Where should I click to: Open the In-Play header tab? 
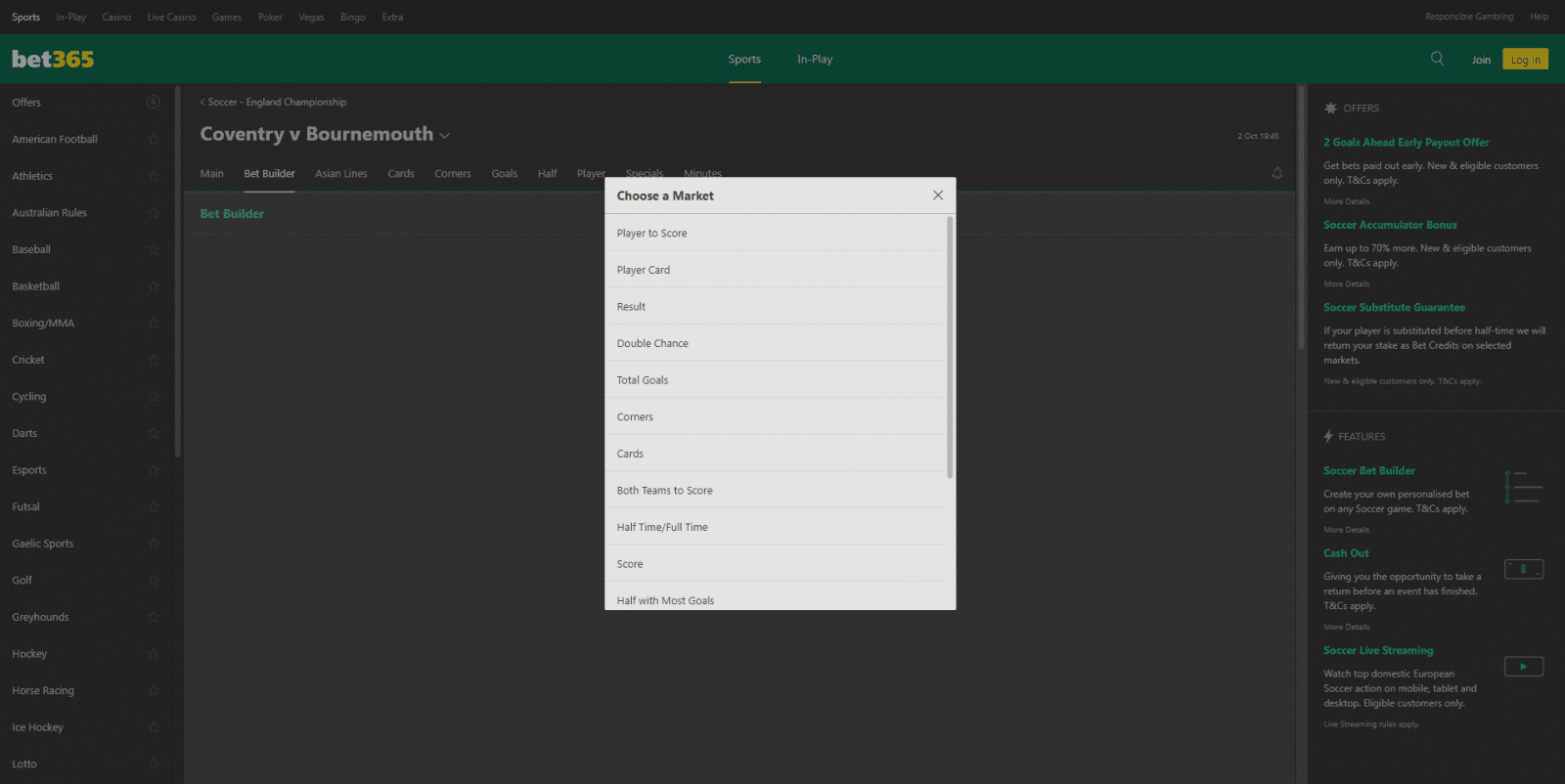814,60
